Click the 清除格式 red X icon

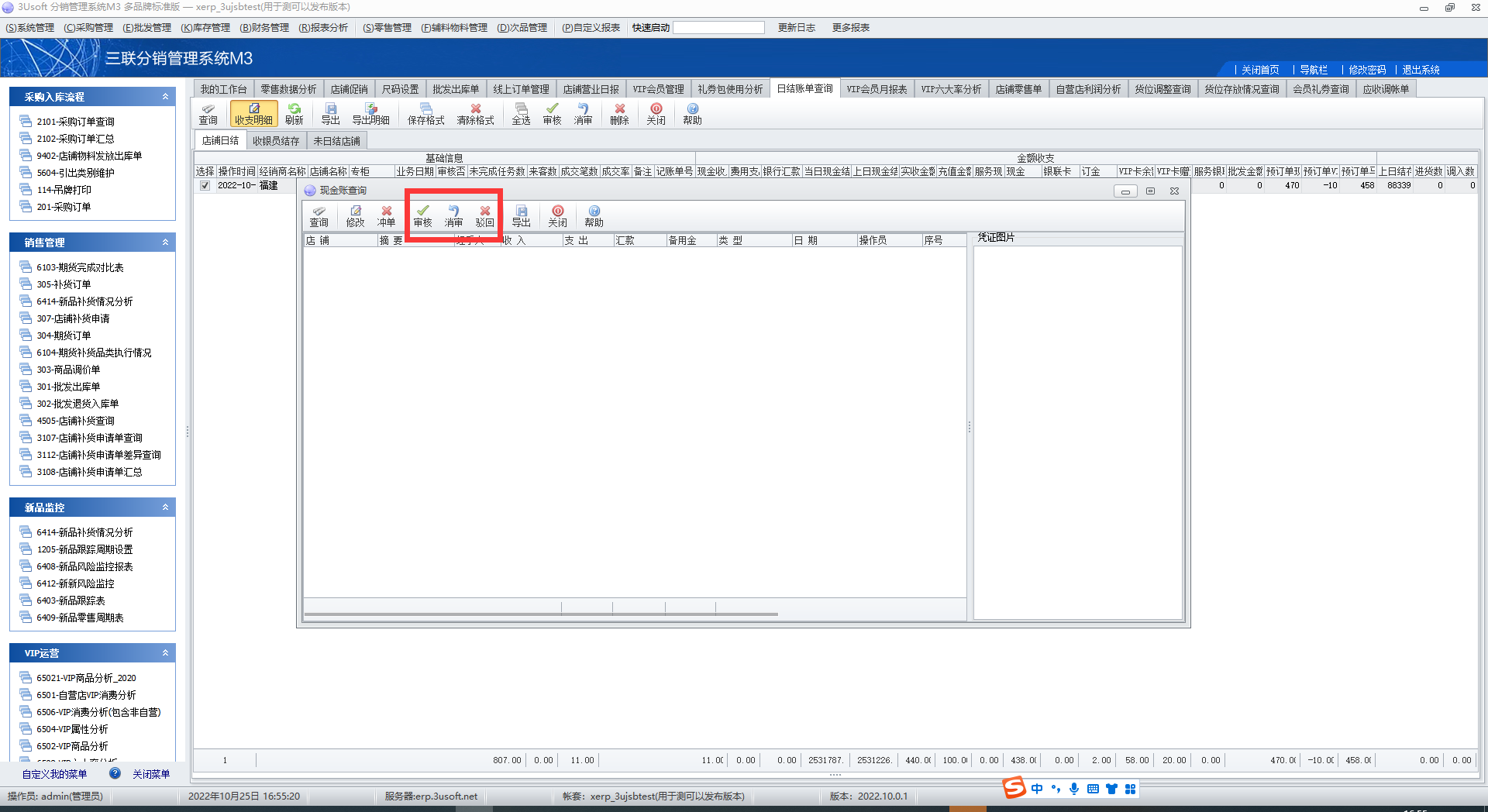[475, 114]
